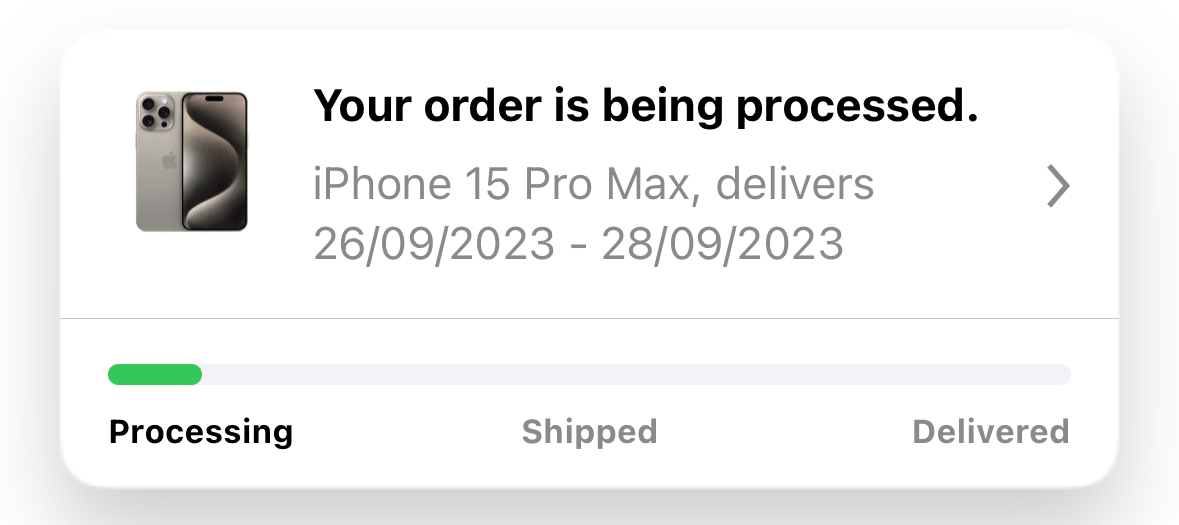Click the horizontal divider above progress bar
Image resolution: width=1179 pixels, height=525 pixels.
(x=590, y=319)
